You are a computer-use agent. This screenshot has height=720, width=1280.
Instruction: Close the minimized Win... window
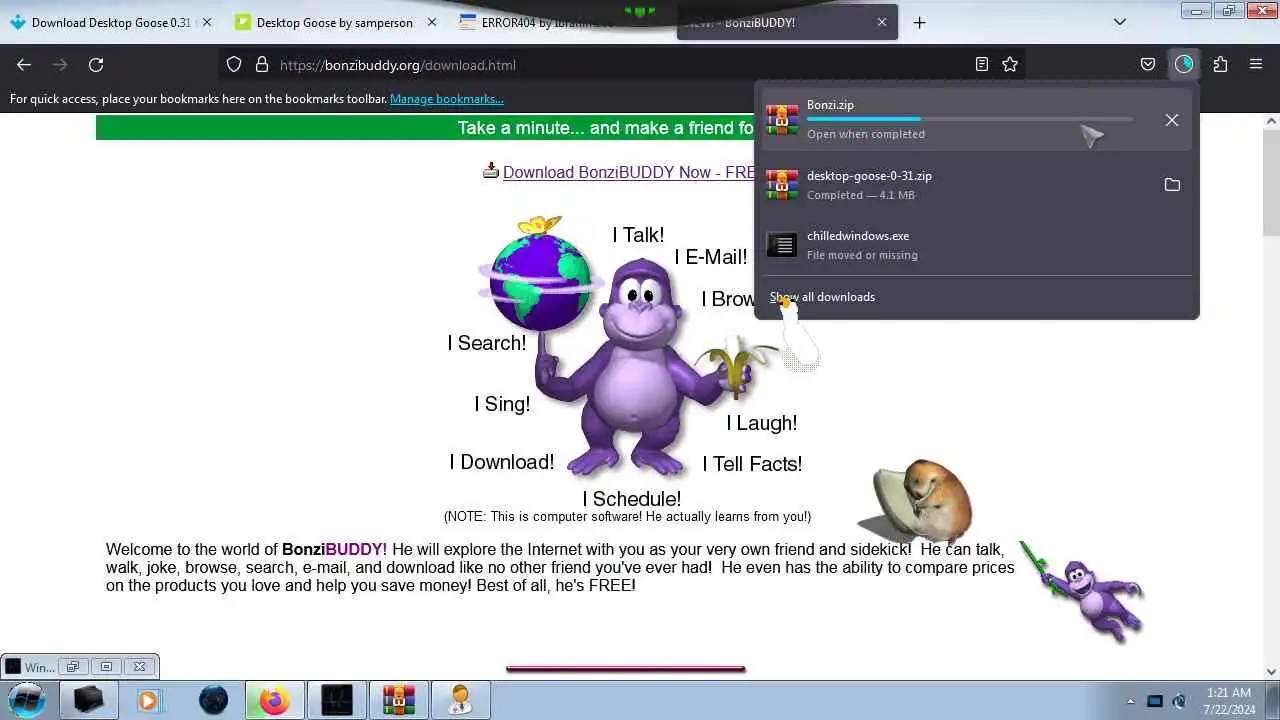[139, 666]
